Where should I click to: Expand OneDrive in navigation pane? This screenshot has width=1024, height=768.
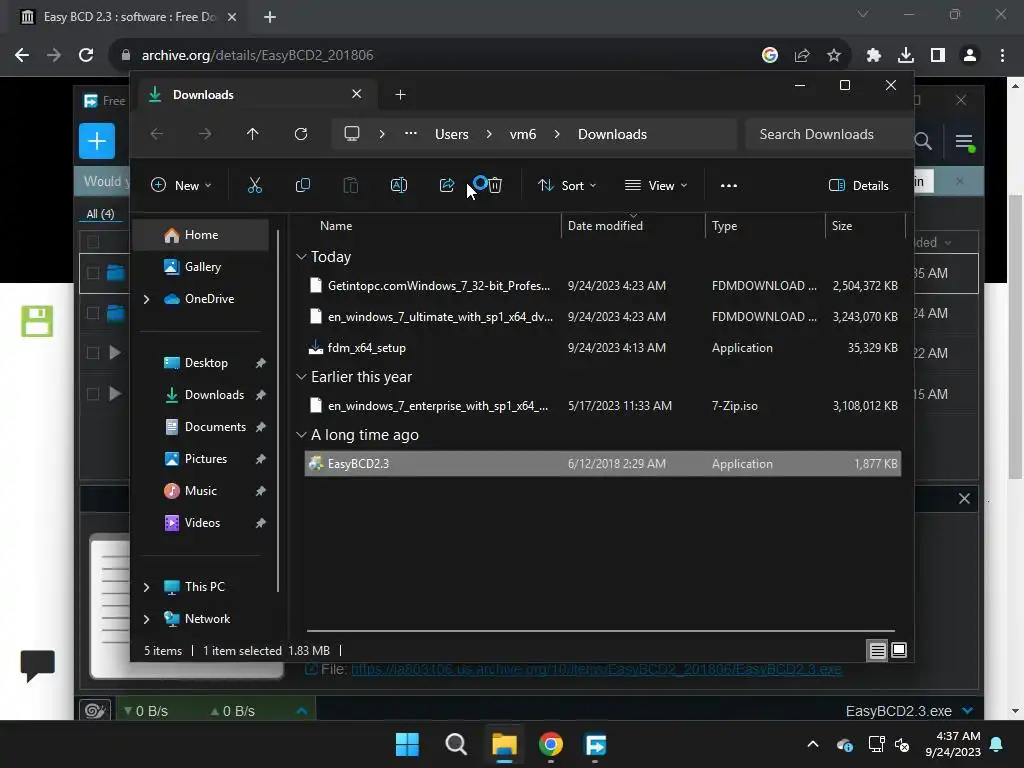(146, 299)
